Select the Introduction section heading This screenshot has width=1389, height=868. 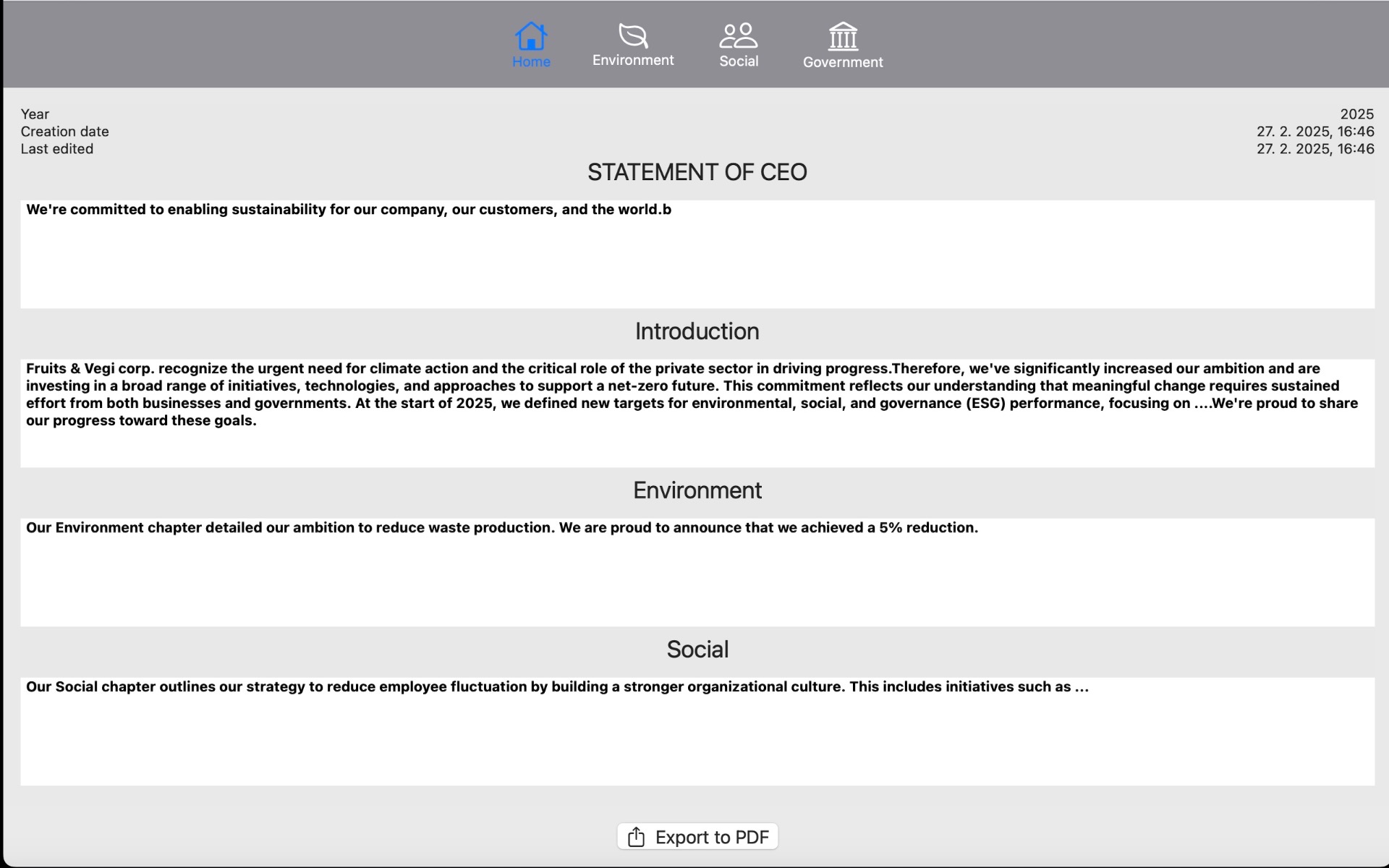[697, 331]
